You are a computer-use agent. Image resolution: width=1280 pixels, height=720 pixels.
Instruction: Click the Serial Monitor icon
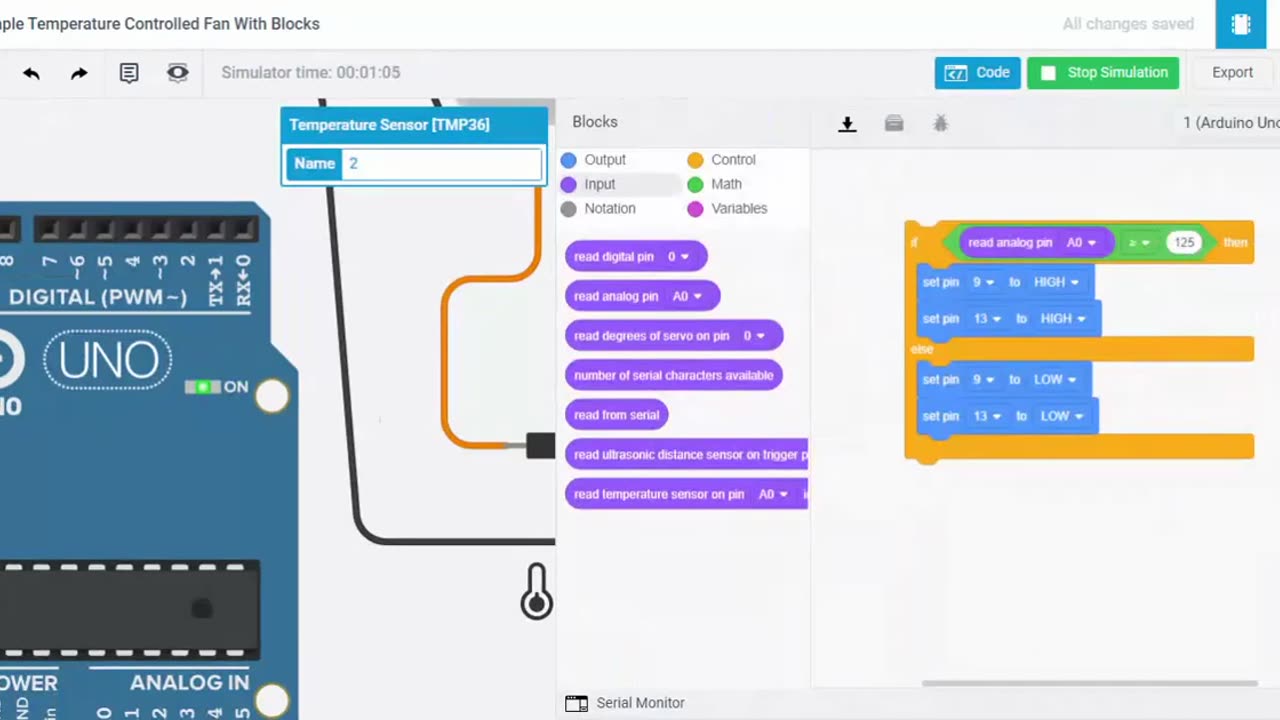pos(576,703)
